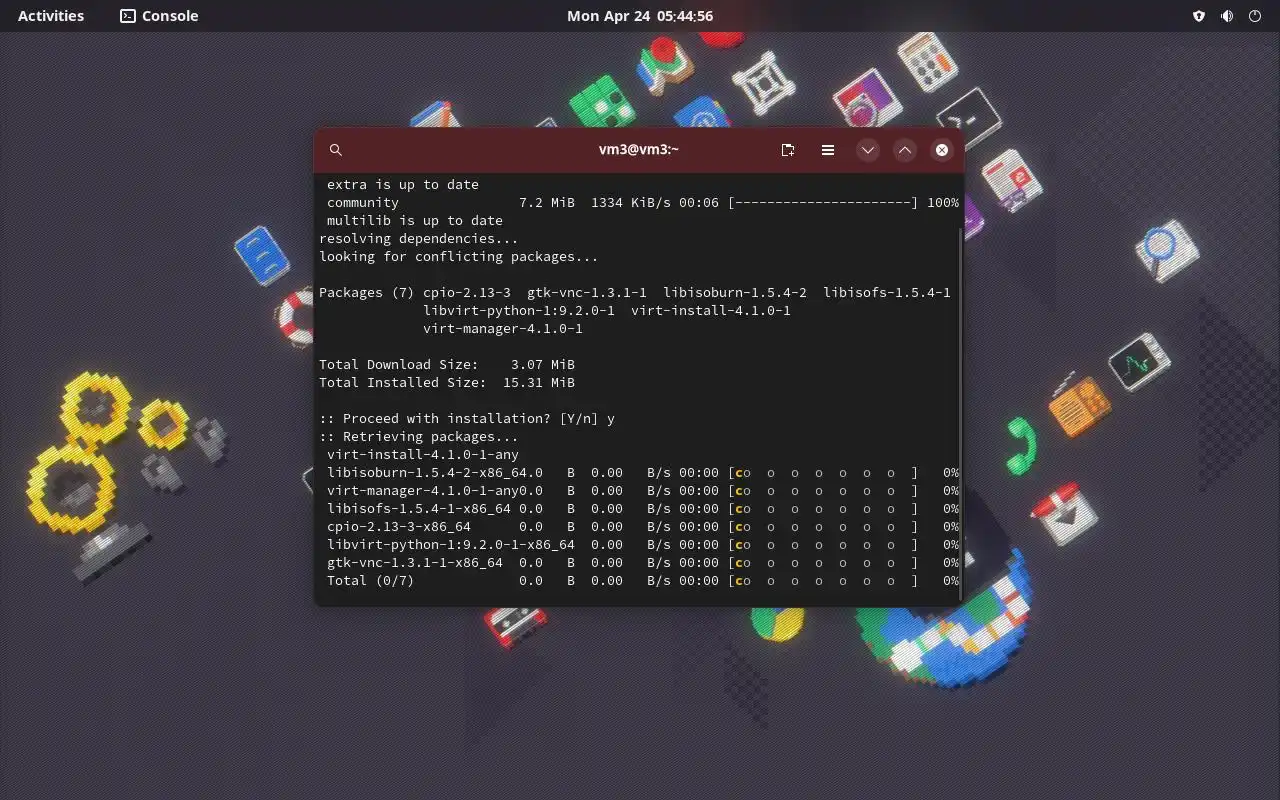The image size is (1280, 800).
Task: Close the Console window
Action: coord(942,150)
